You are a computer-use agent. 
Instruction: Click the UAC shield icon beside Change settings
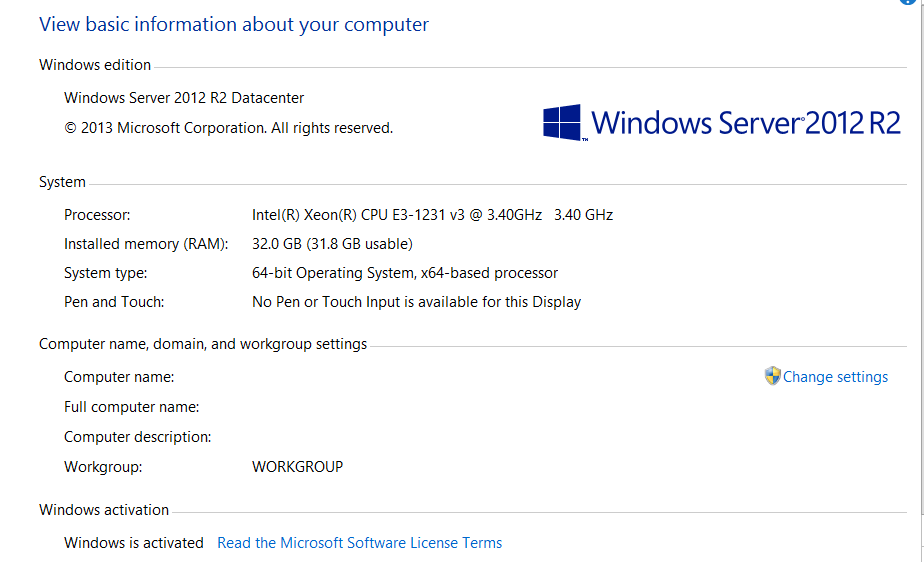coord(772,376)
